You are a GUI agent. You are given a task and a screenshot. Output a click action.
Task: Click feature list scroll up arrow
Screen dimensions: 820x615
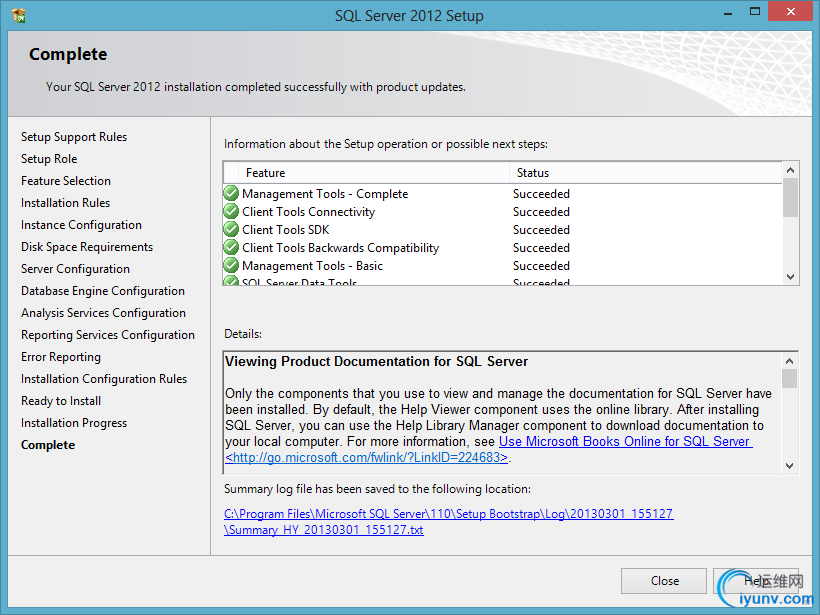tap(790, 170)
